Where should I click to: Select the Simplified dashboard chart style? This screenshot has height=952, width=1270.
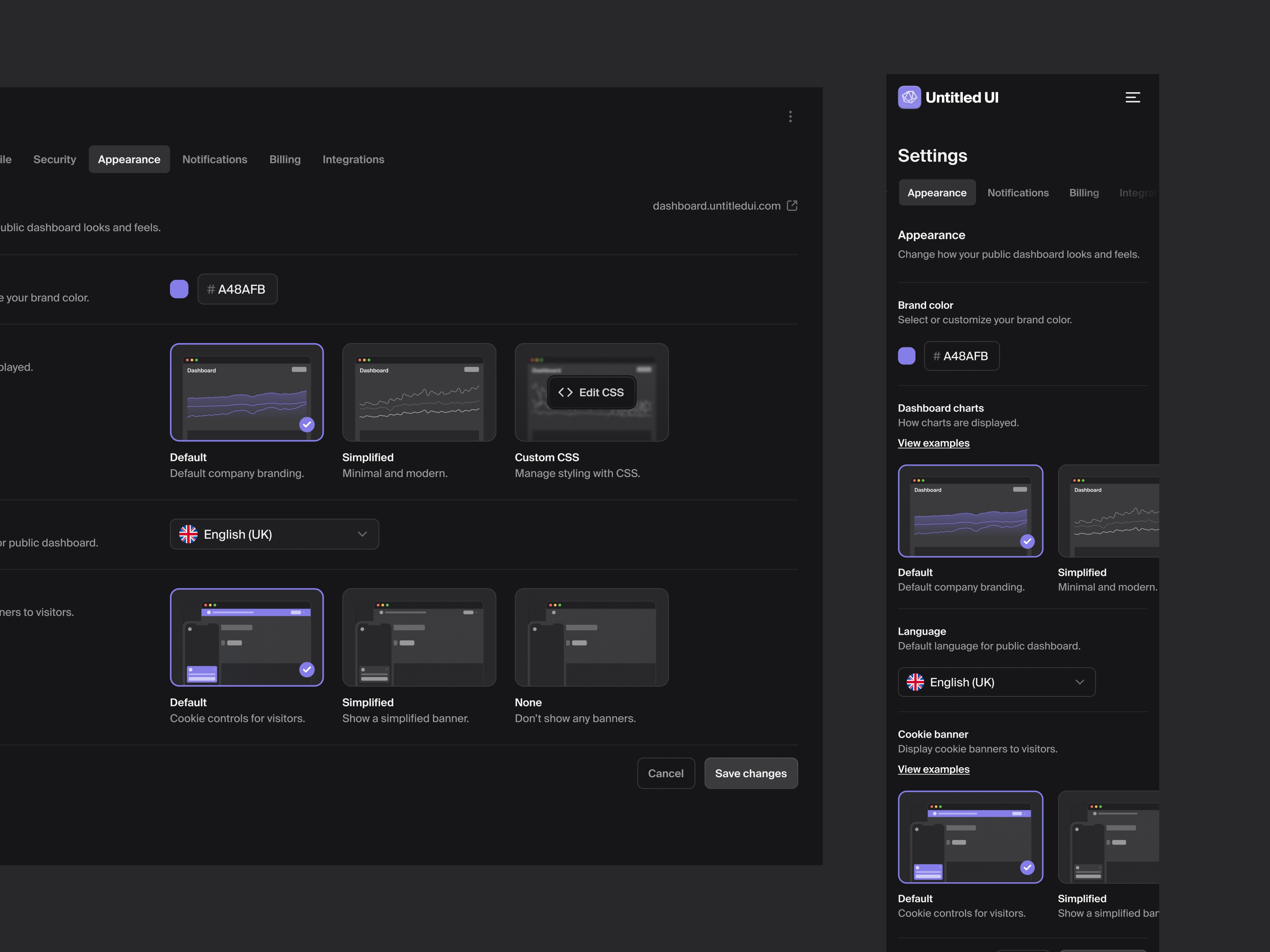419,392
